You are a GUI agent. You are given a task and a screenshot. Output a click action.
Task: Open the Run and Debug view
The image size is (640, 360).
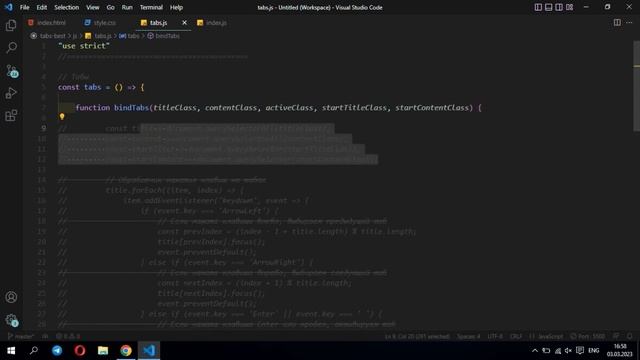tap(11, 93)
